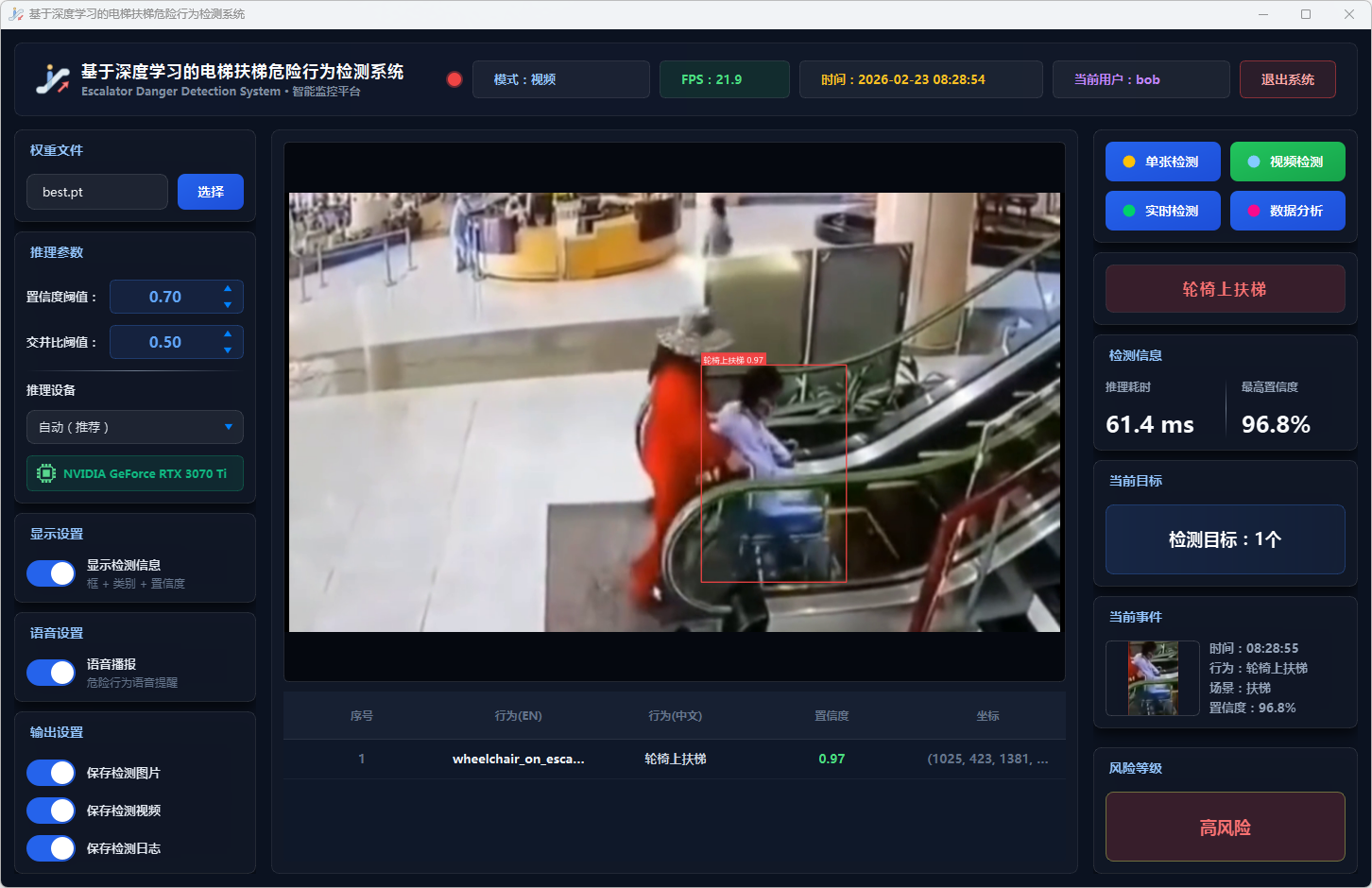This screenshot has height=888, width=1372.
Task: Increase the 置信度阈值 value with up arrow
Action: click(x=228, y=289)
